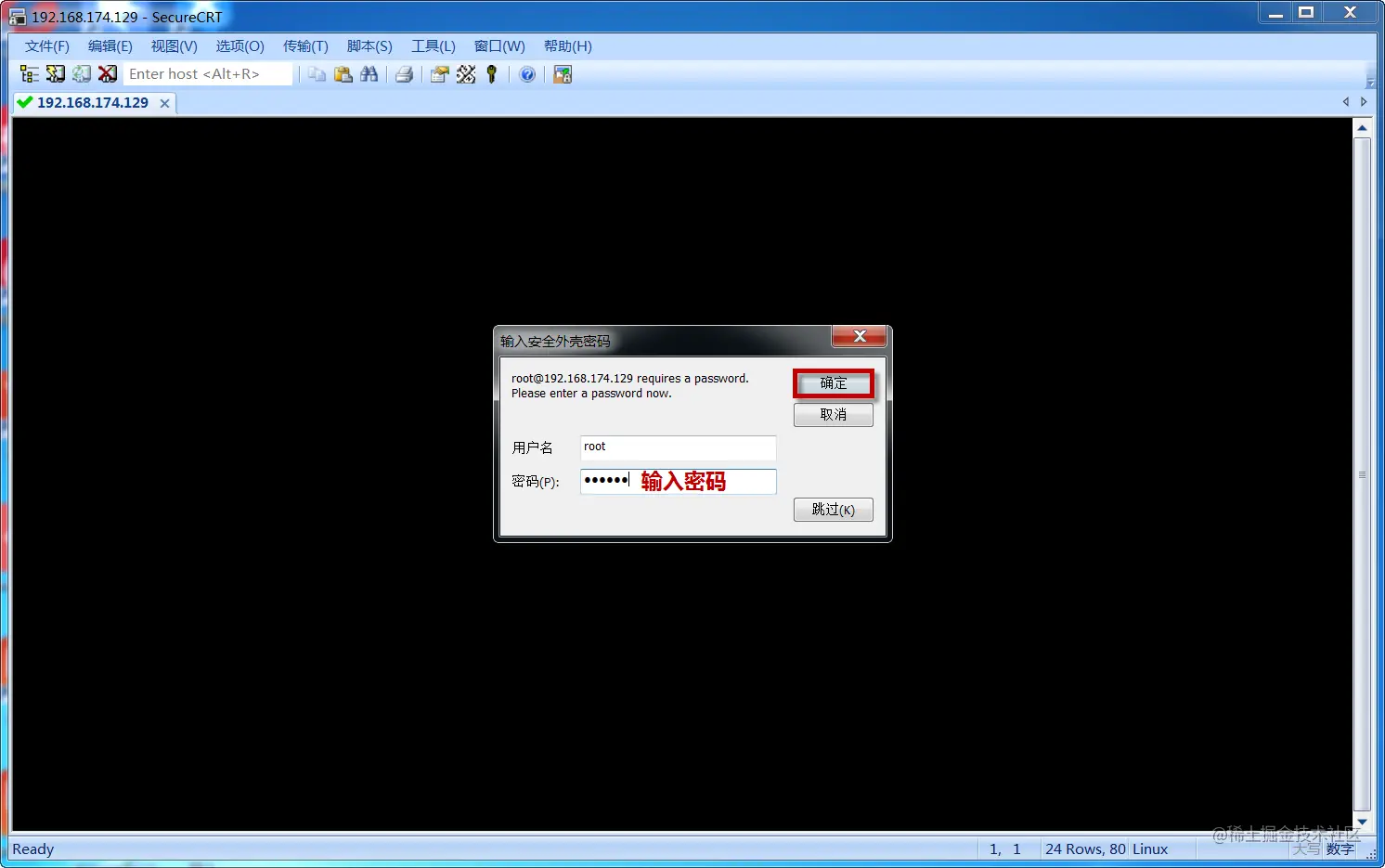Click the 'requires a password' dialog message
The image size is (1385, 868).
click(630, 386)
